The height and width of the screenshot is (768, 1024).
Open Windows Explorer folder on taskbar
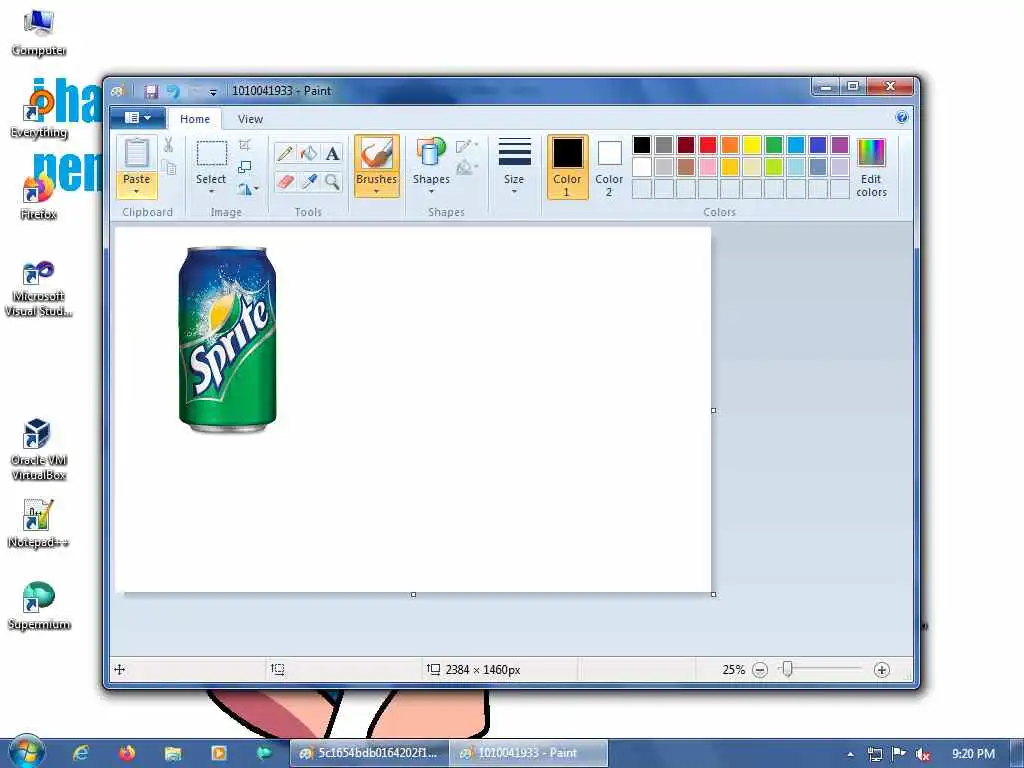[x=172, y=753]
